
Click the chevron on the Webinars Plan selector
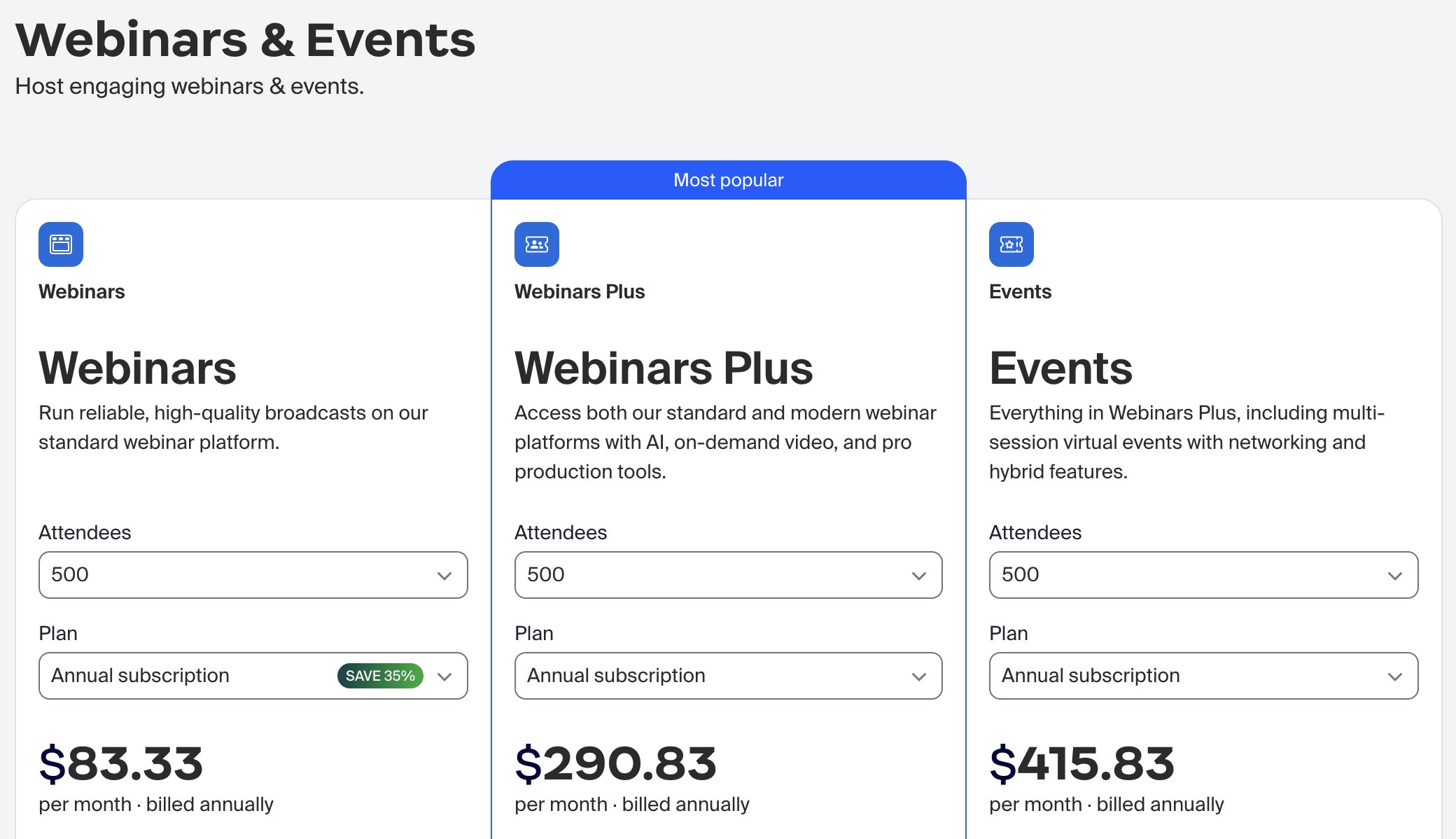pyautogui.click(x=444, y=676)
